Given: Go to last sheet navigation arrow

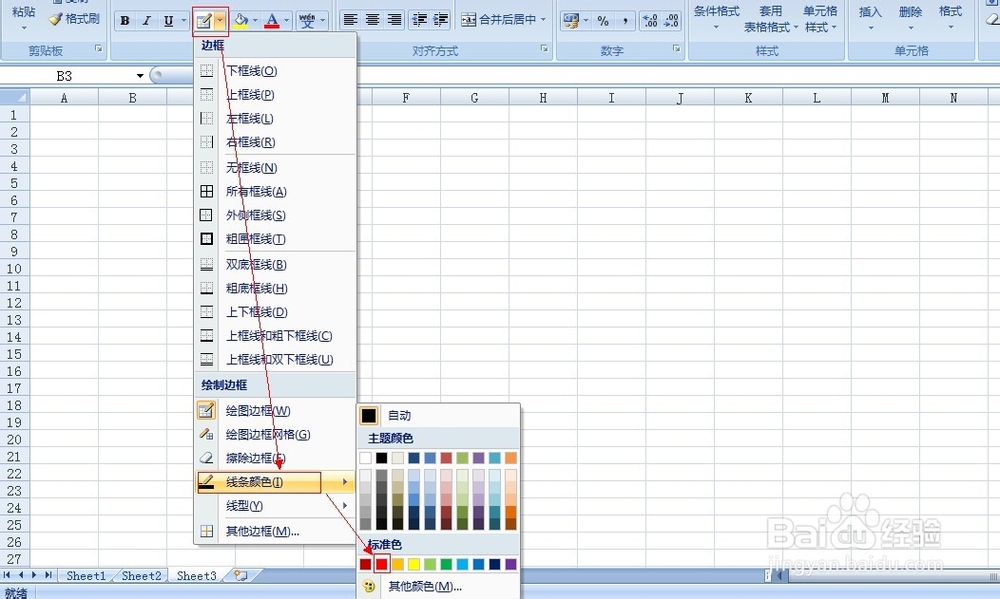Looking at the screenshot, I should point(48,575).
